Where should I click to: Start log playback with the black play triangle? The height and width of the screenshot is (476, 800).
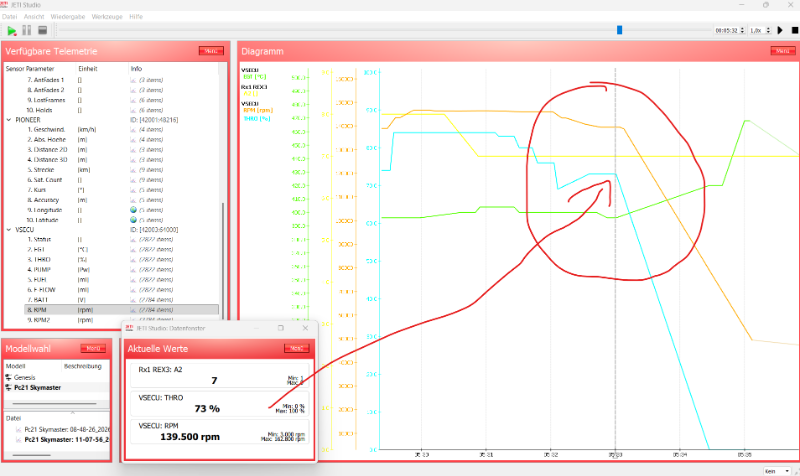point(780,31)
